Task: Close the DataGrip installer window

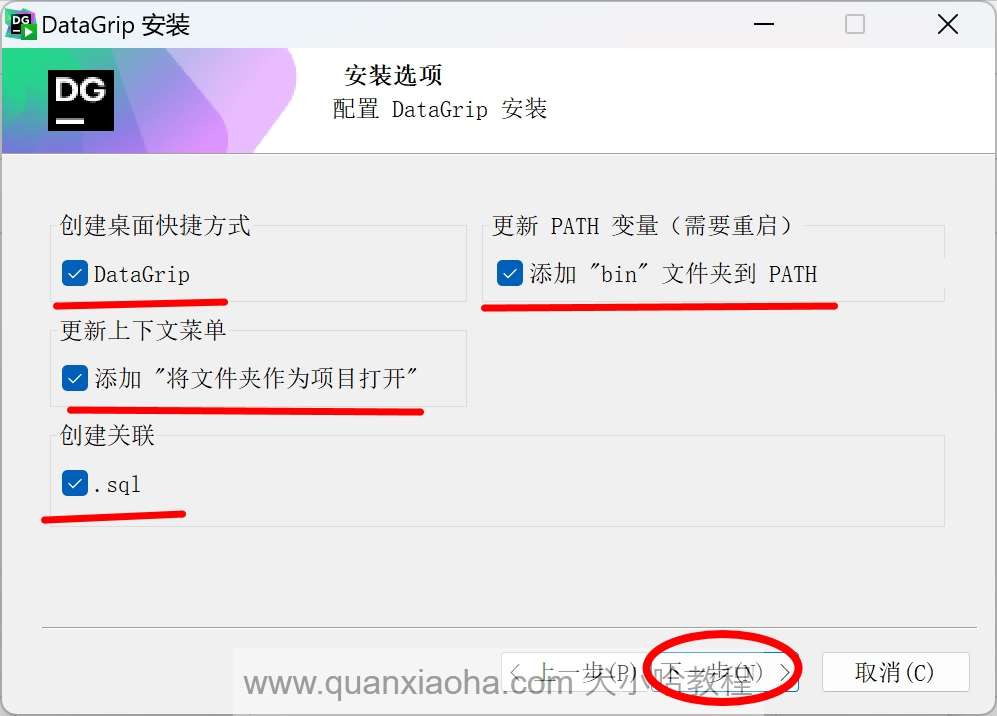Action: click(947, 24)
